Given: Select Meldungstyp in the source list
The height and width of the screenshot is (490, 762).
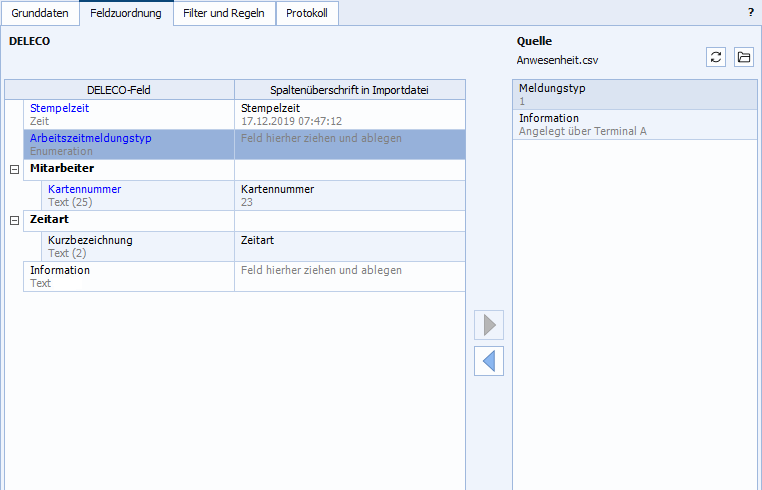Looking at the screenshot, I should point(552,88).
